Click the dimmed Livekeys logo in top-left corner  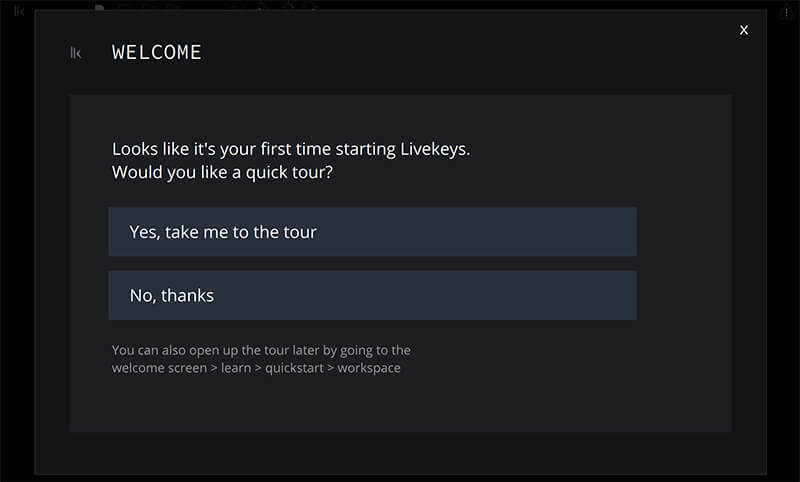point(19,11)
